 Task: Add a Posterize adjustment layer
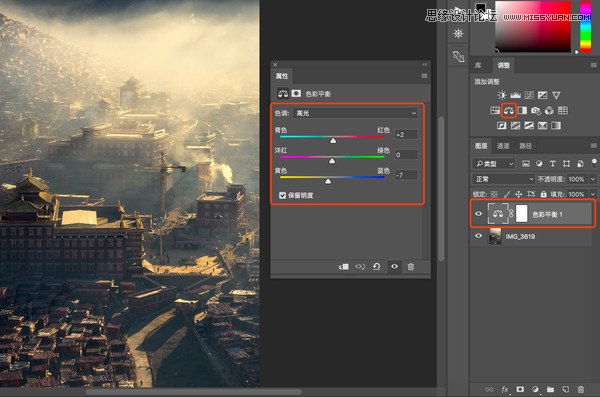pos(515,126)
